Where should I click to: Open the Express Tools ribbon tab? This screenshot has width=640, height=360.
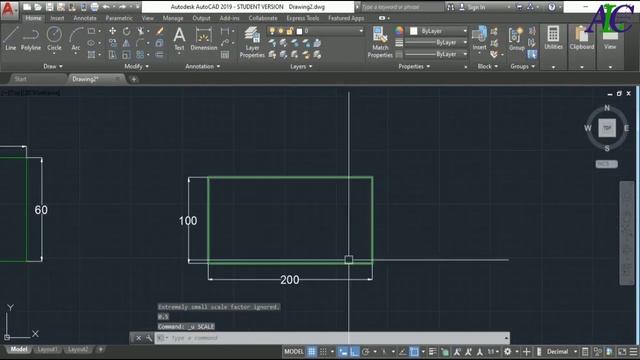302,18
